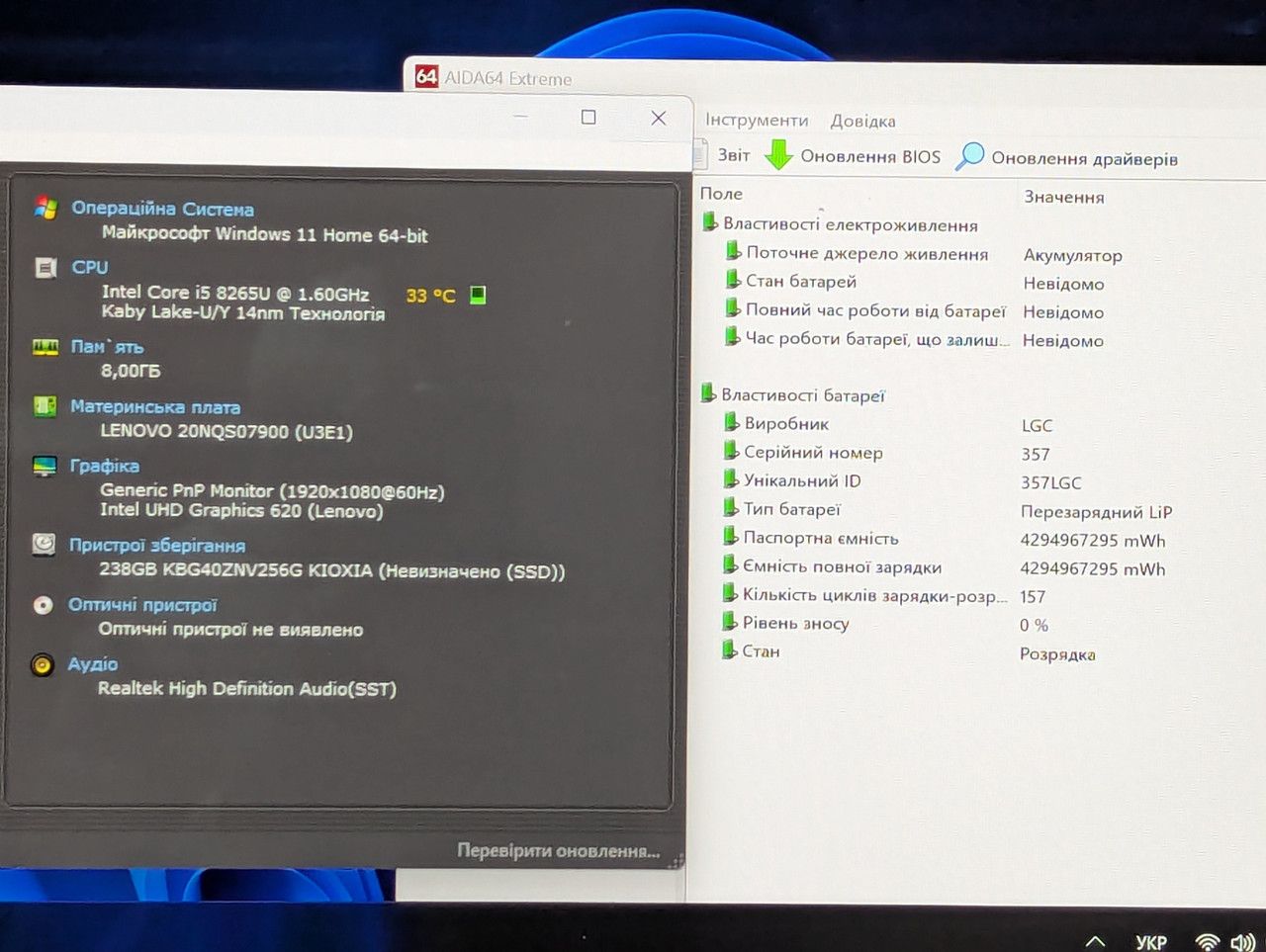Click the speaker icon beside Аудіо
1266x952 pixels.
[x=42, y=664]
